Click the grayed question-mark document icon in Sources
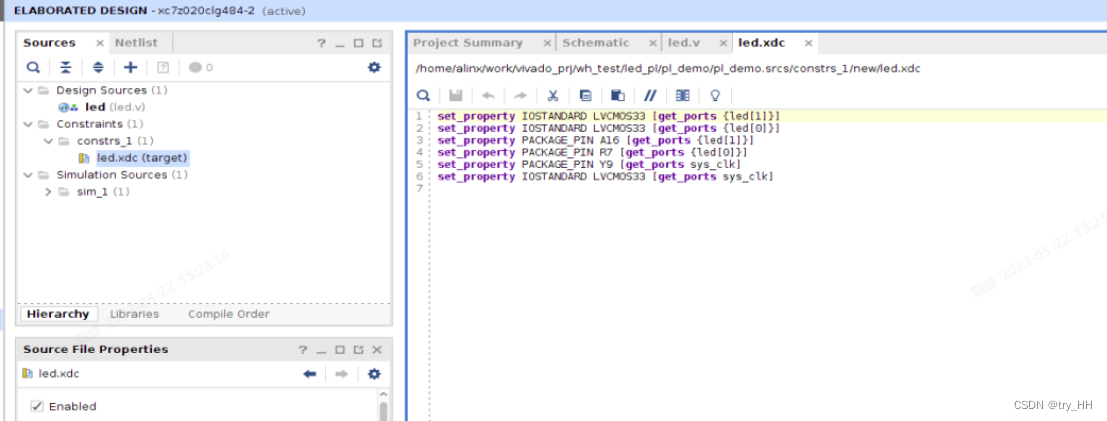Image resolution: width=1107 pixels, height=421 pixels. click(x=163, y=68)
